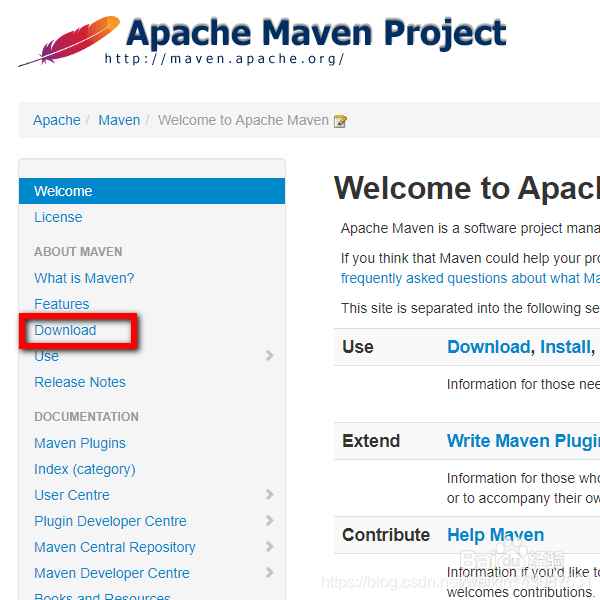Expand the Plugin Developer Centre chevron

coord(270,520)
